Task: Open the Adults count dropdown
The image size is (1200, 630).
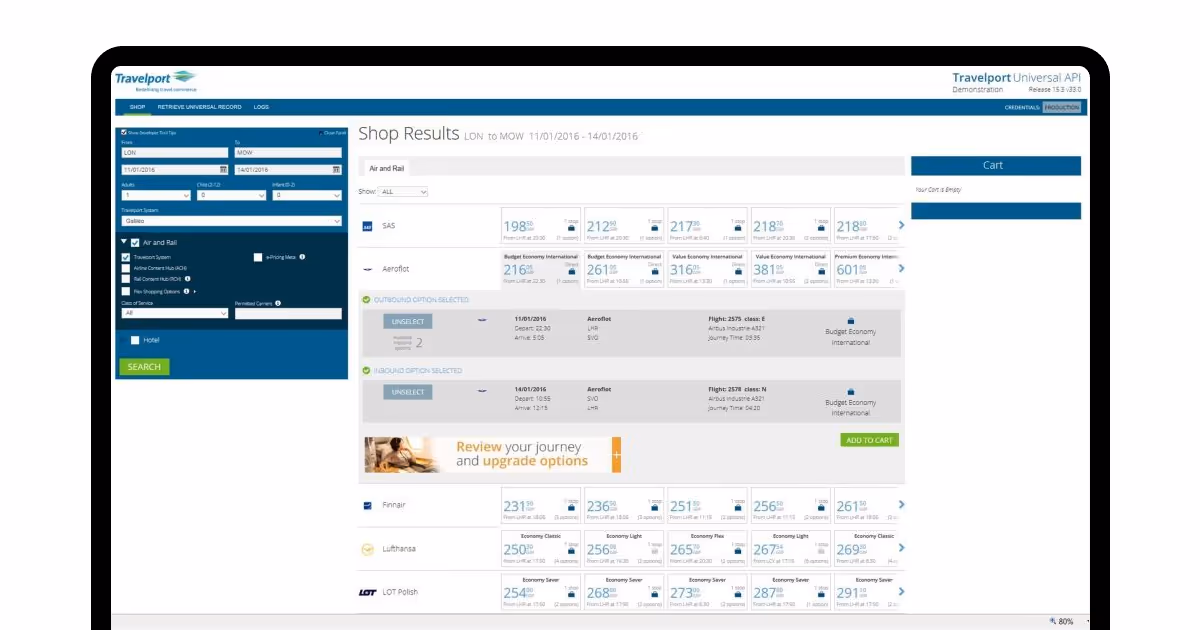Action: (156, 196)
